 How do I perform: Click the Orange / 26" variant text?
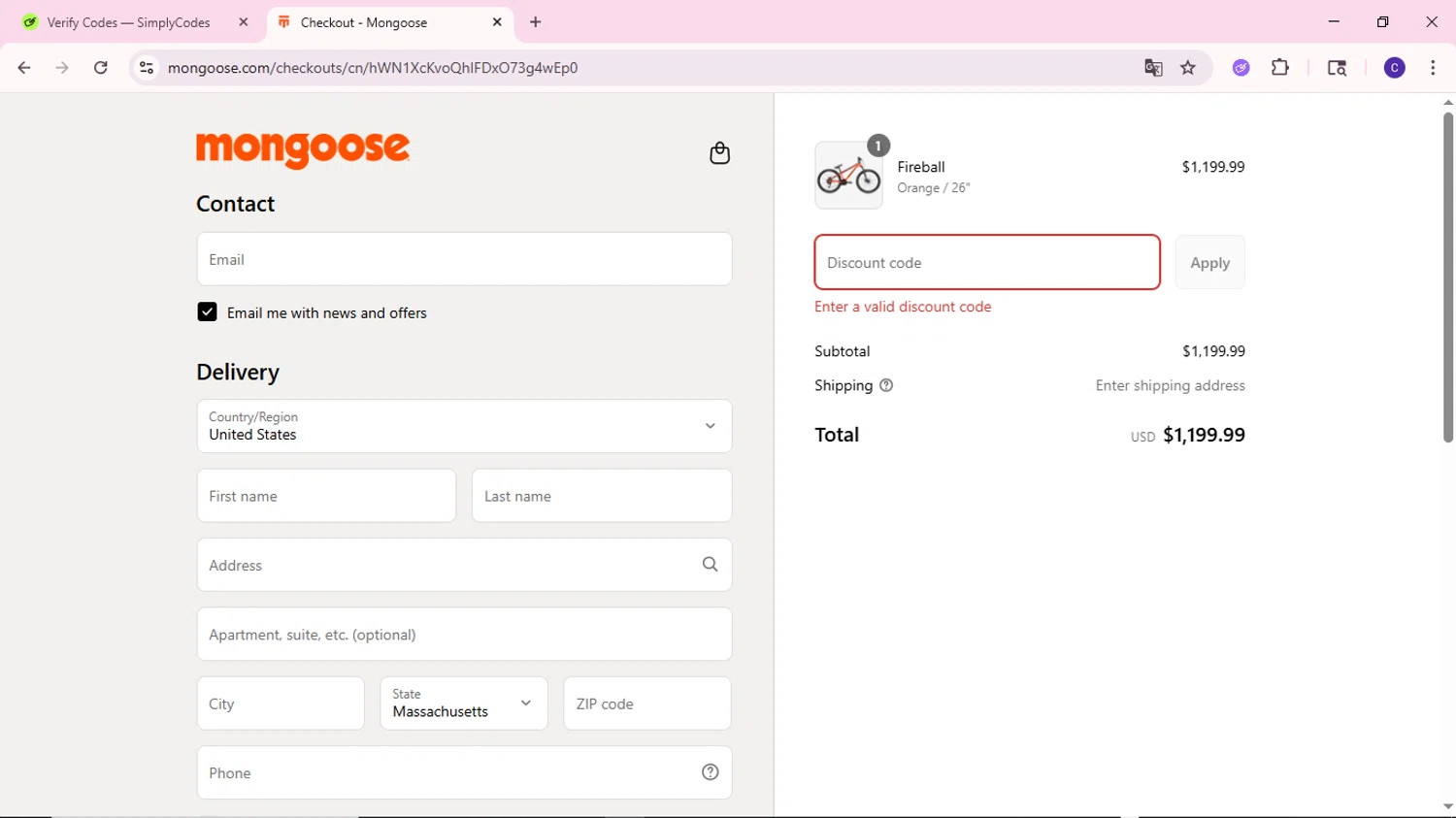point(933,188)
